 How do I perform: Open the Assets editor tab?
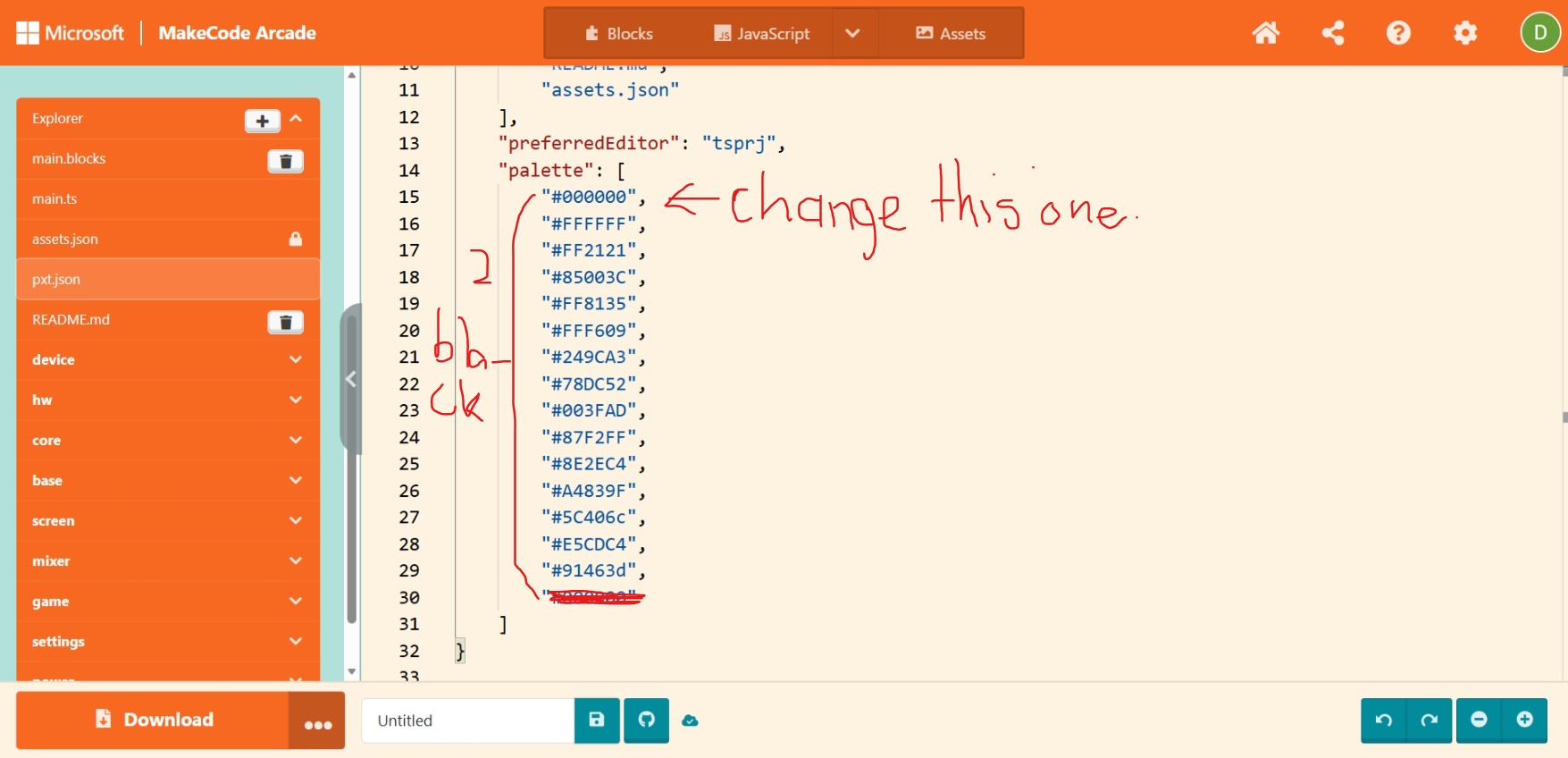(951, 33)
